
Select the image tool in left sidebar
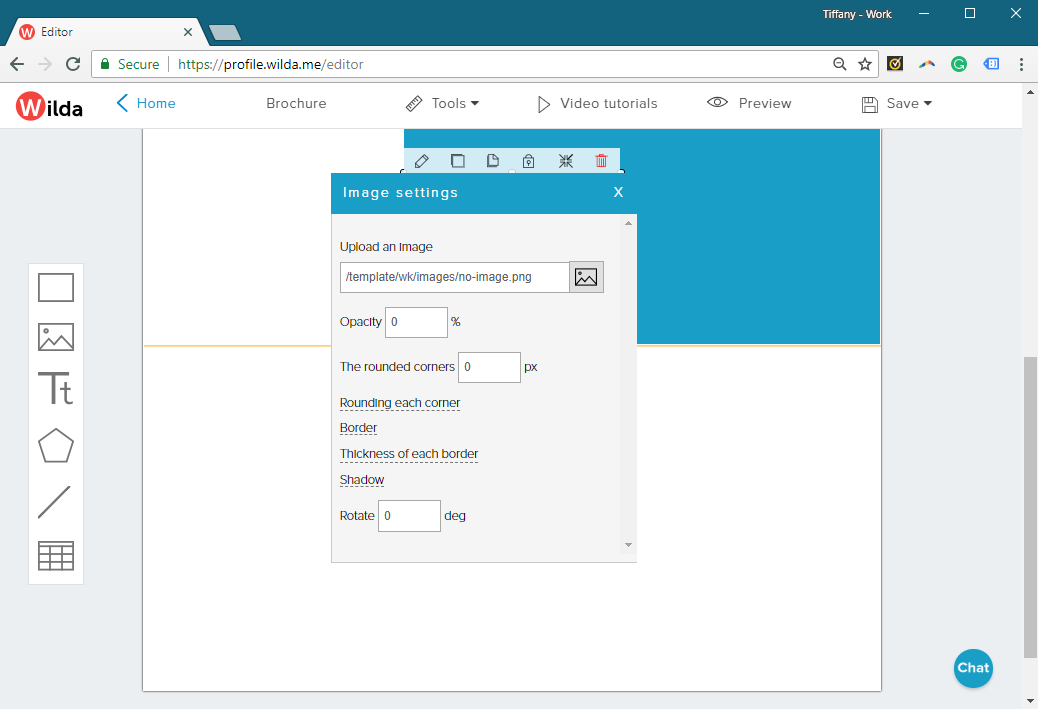coord(56,337)
